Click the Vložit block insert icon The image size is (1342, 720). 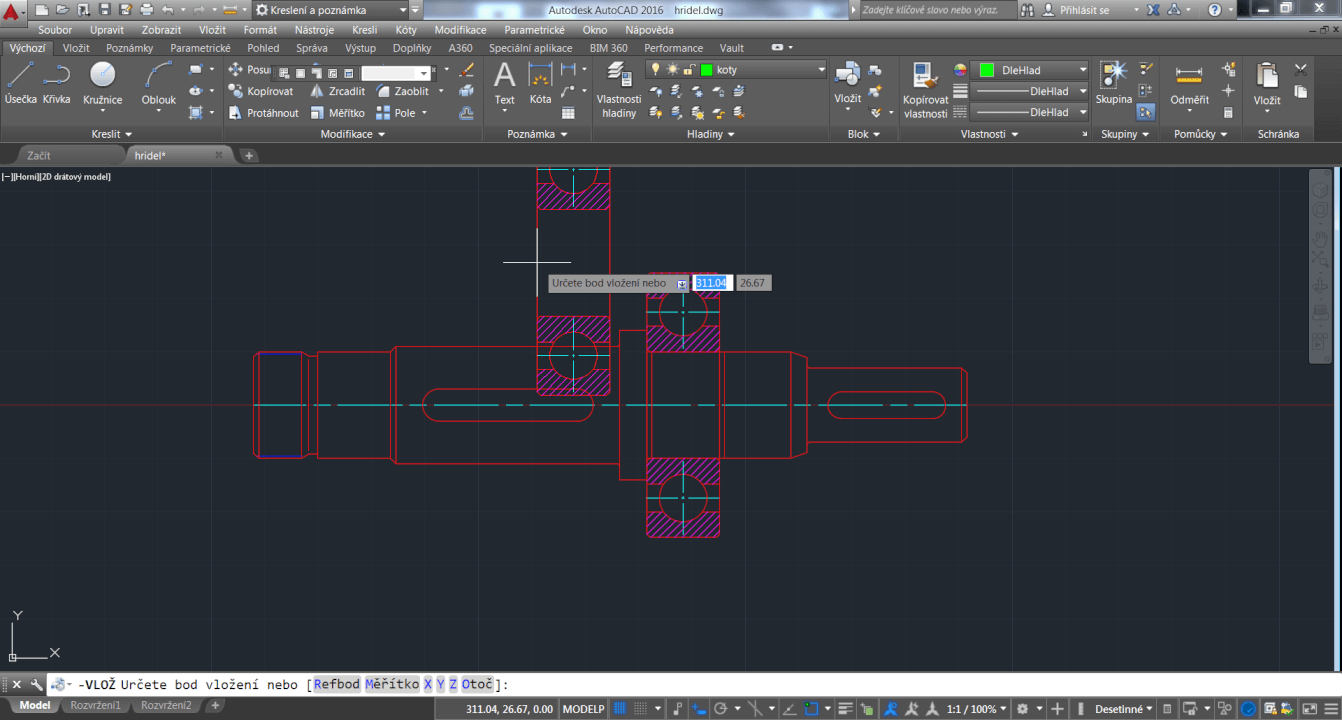coord(848,75)
